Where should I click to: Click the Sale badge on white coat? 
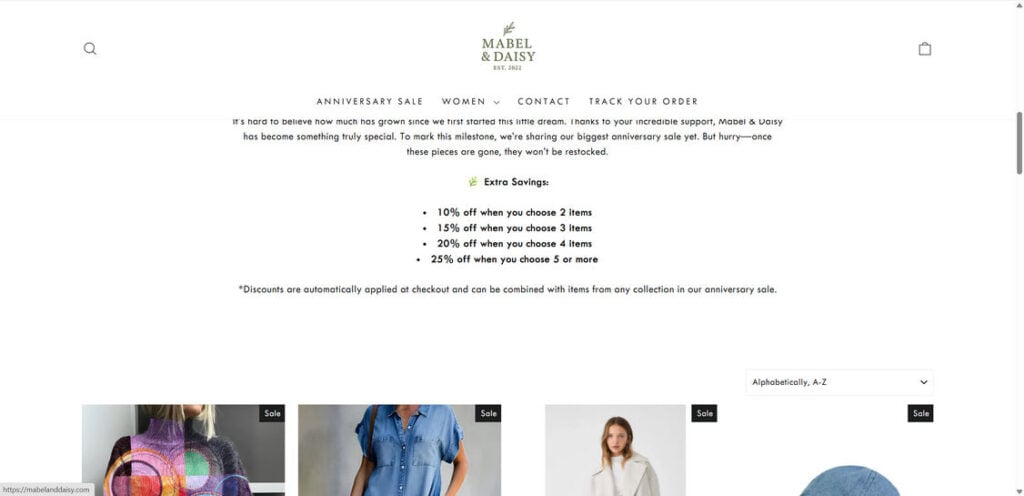705,413
